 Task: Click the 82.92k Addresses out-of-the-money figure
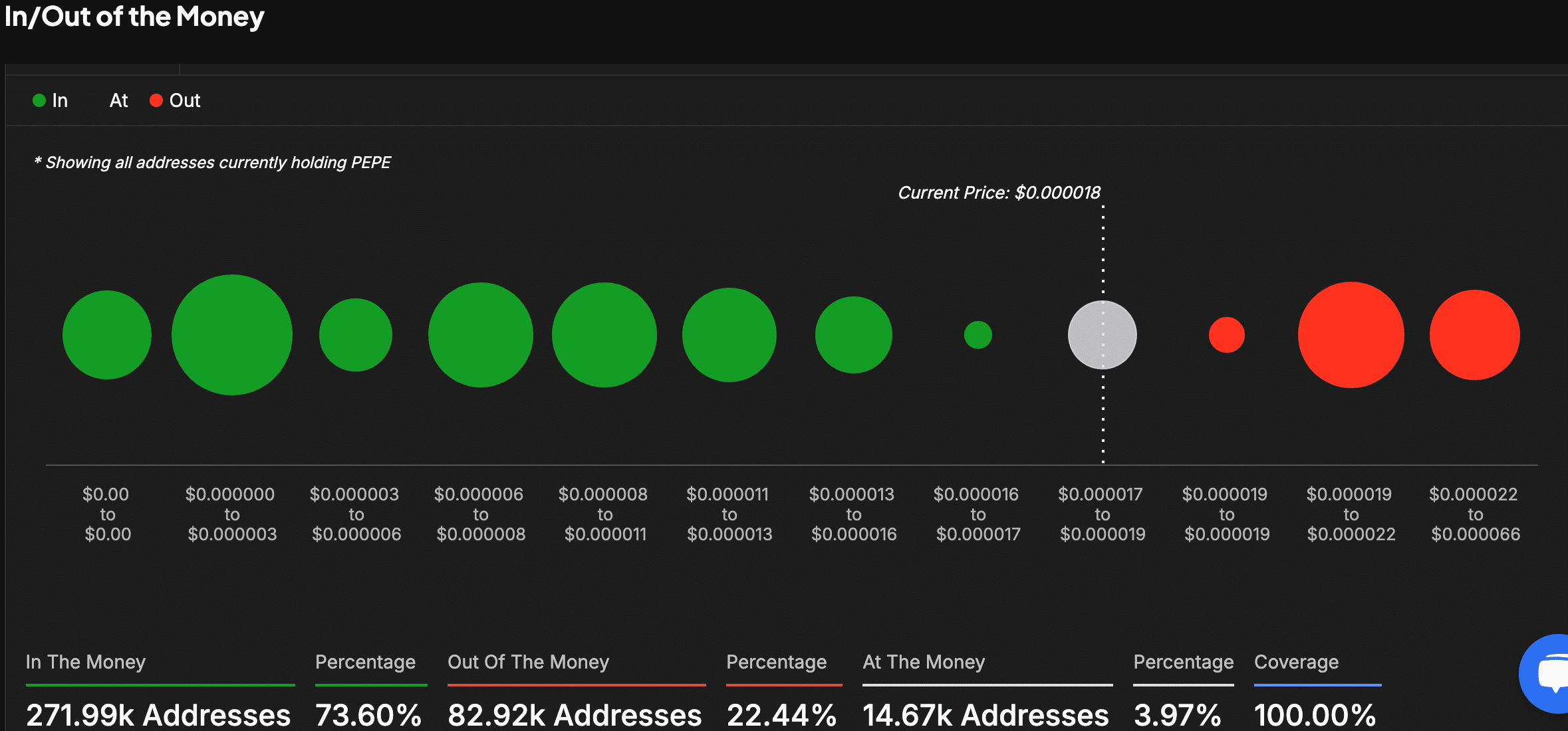[x=575, y=715]
